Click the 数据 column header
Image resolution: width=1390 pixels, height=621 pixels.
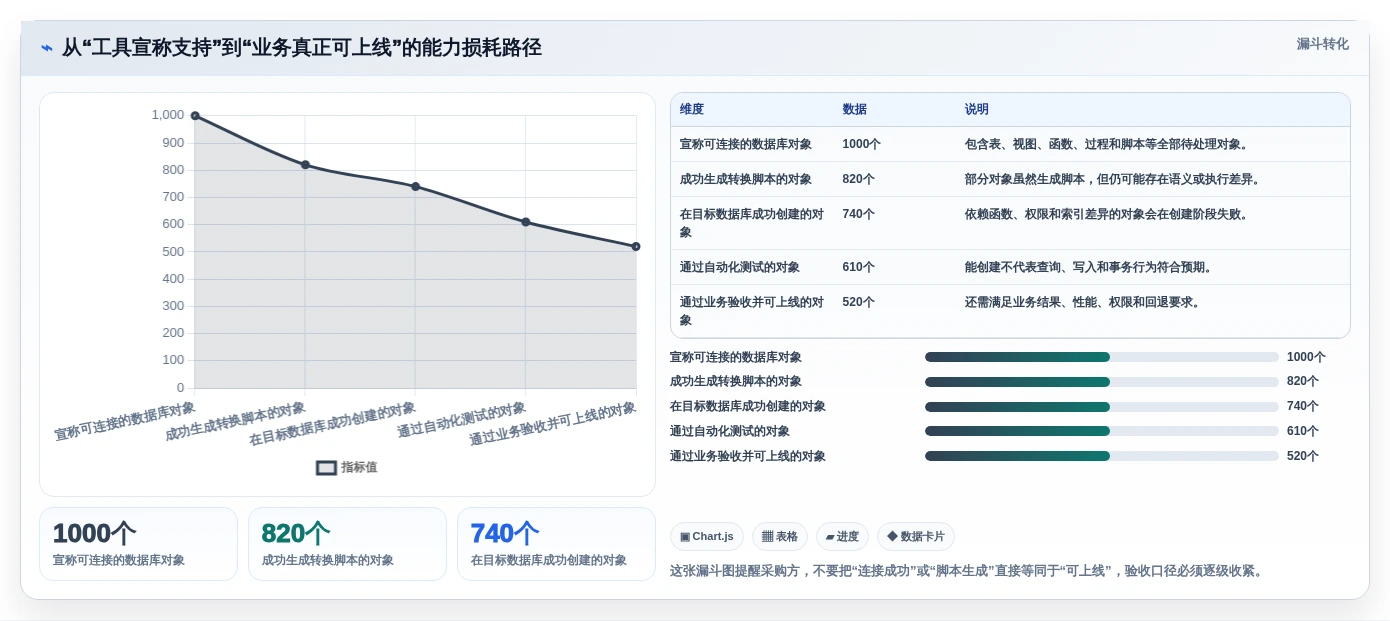pyautogui.click(x=854, y=109)
